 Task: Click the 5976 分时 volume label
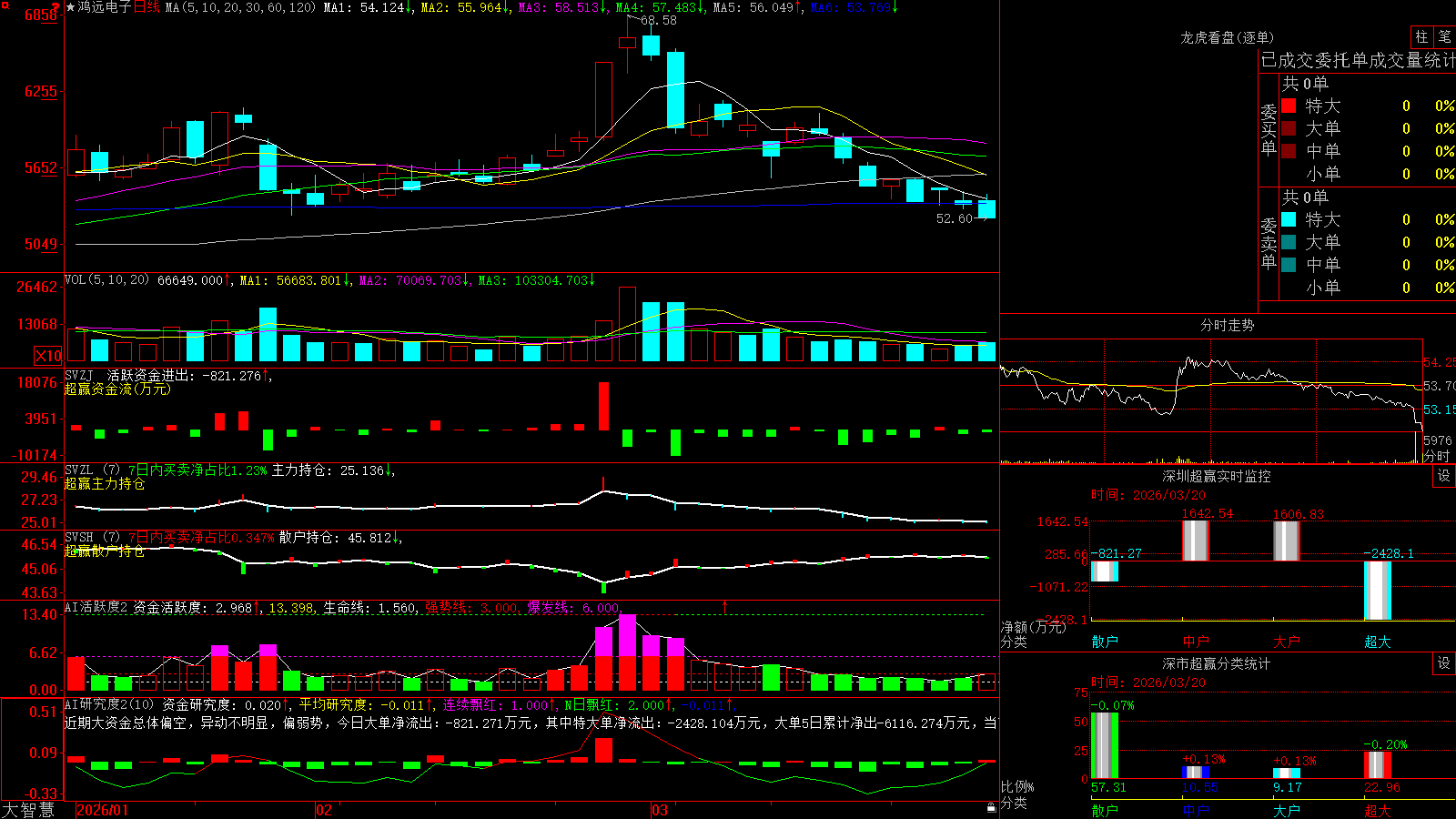[1438, 440]
